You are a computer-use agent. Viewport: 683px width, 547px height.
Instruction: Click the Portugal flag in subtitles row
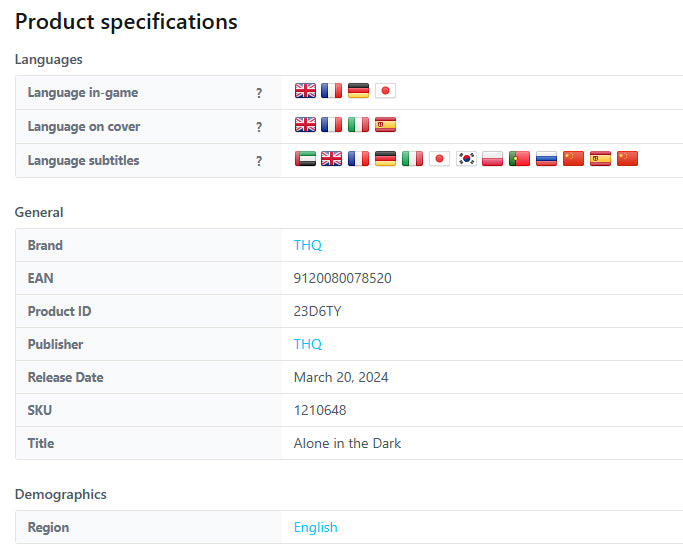click(519, 159)
